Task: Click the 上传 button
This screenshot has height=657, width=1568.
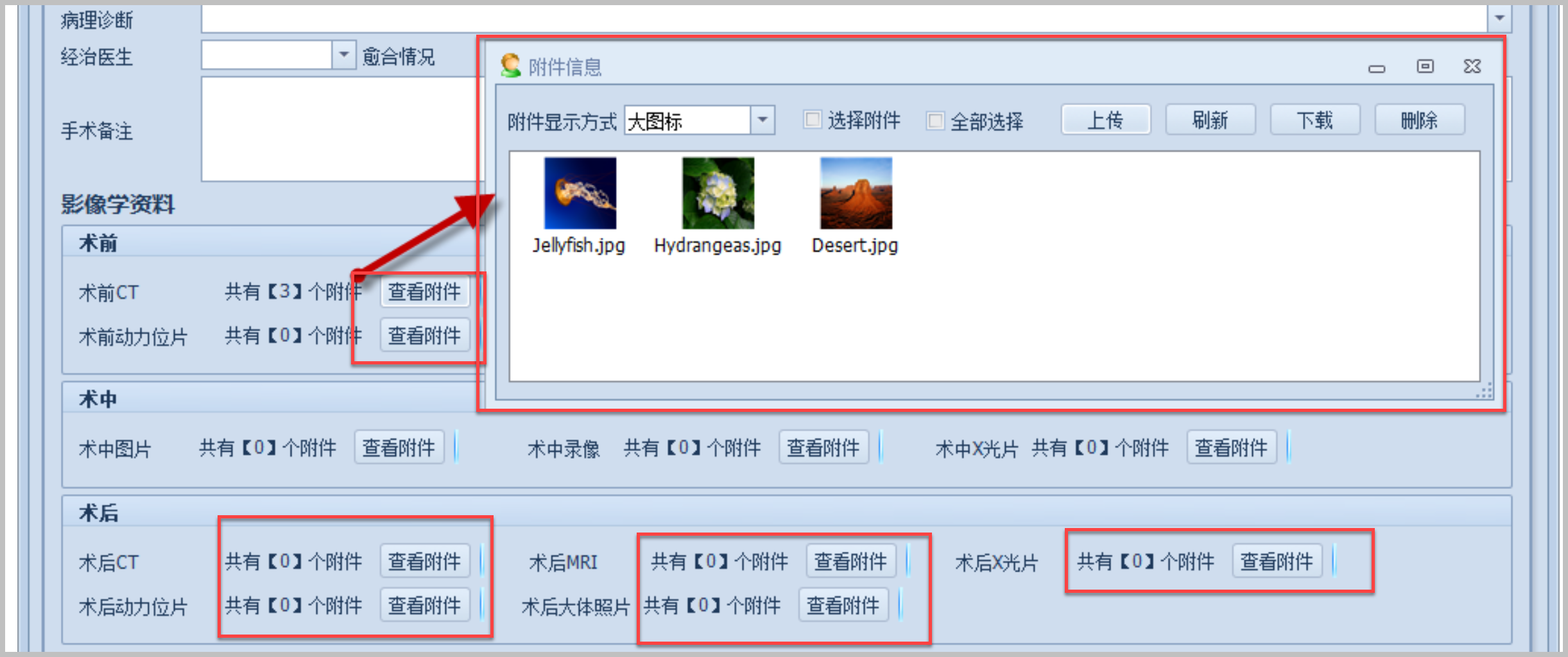Action: point(1106,119)
